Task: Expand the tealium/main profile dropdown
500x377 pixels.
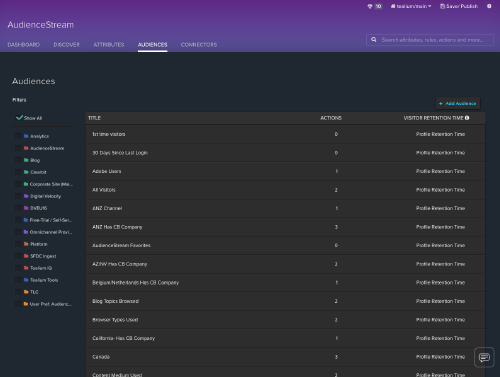Action: point(411,6)
